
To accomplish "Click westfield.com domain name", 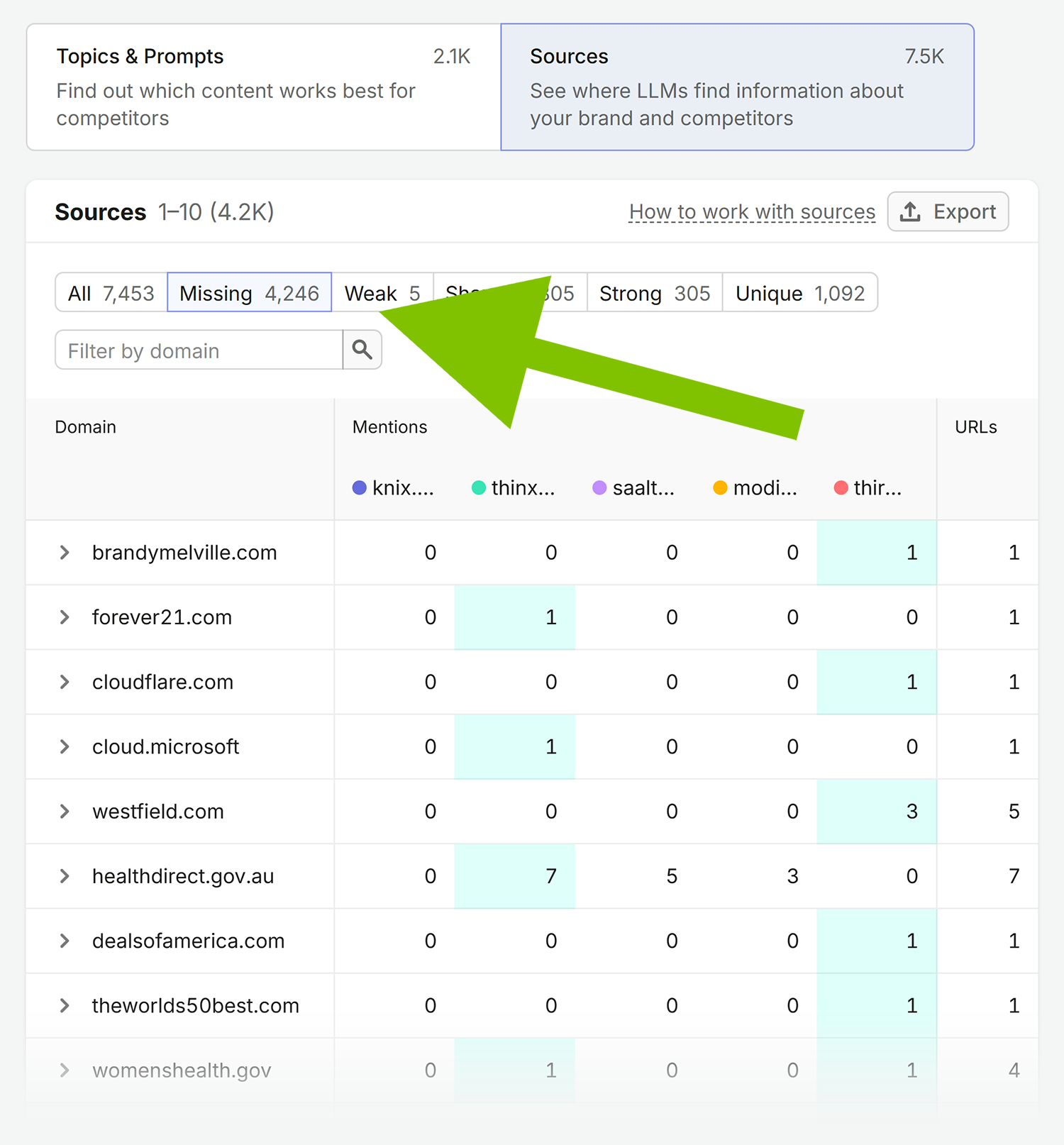I will [158, 811].
